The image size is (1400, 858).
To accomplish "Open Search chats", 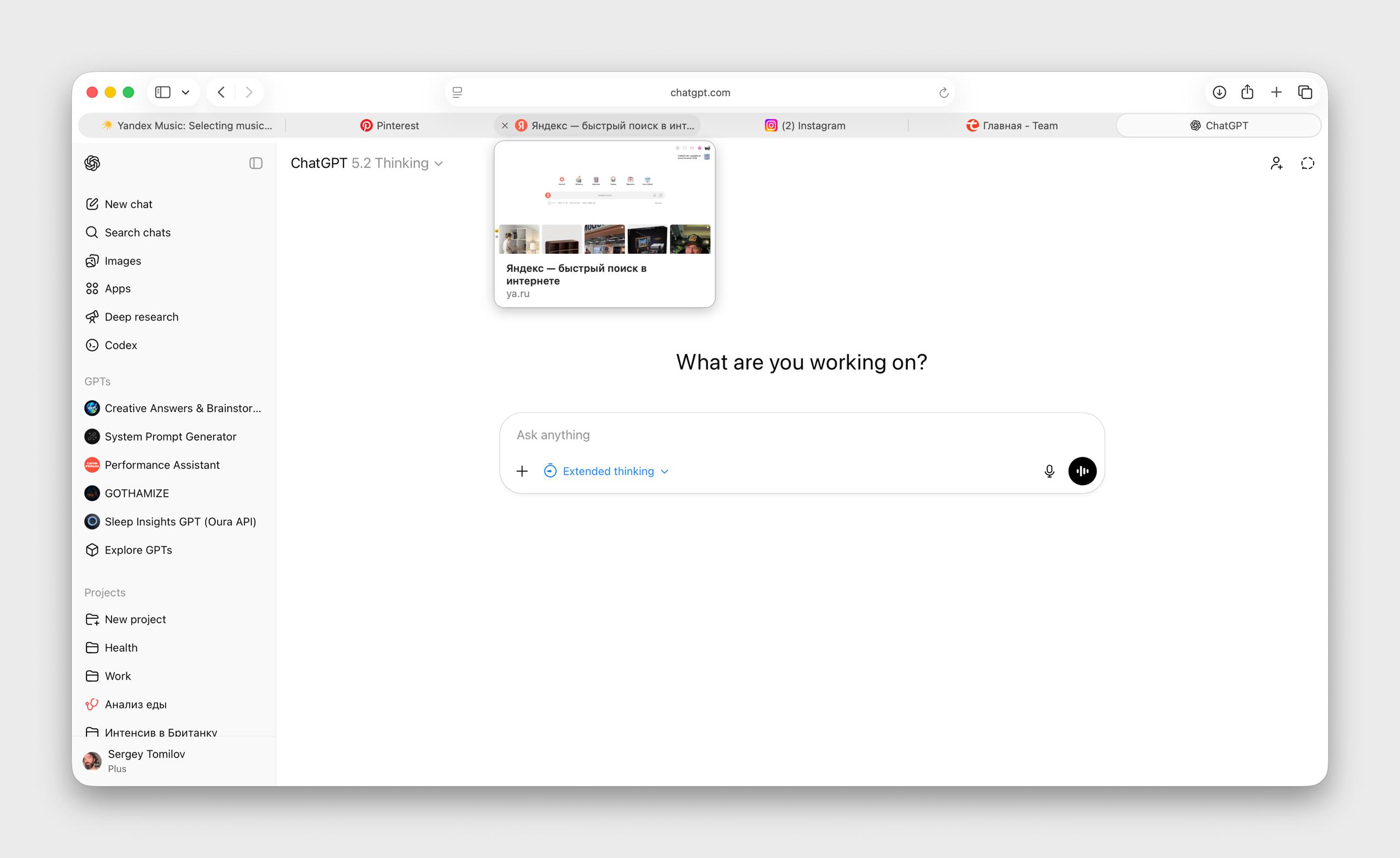I will 174,233.
